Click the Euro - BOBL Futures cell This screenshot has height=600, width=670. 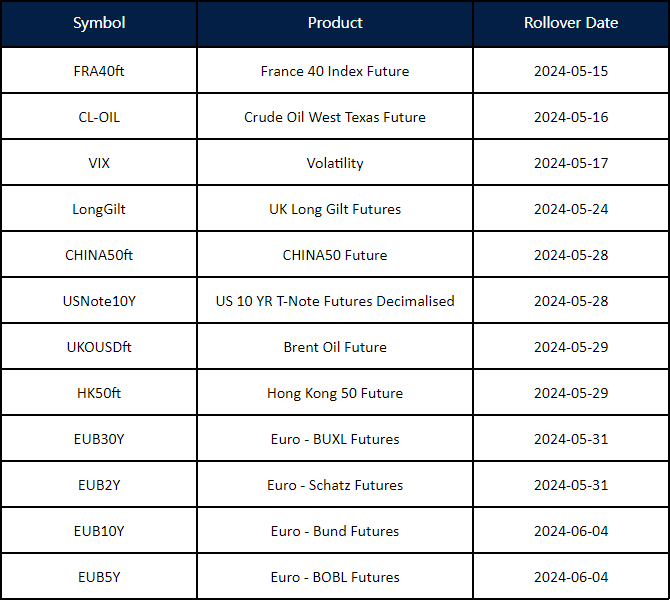point(335,577)
